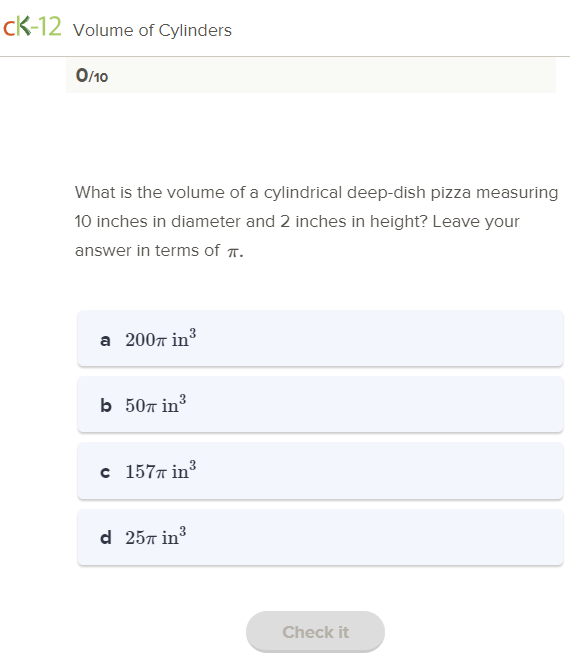Click the CK-12 logo
The width and height of the screenshot is (570, 657).
[x=32, y=27]
